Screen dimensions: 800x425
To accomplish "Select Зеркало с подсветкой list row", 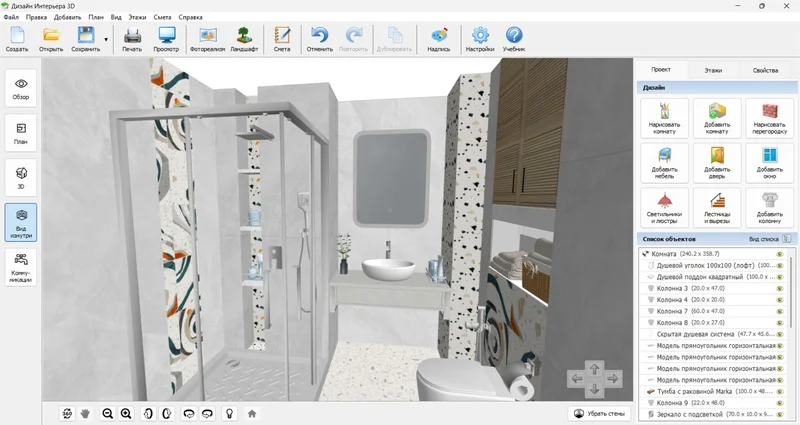I will tap(712, 414).
